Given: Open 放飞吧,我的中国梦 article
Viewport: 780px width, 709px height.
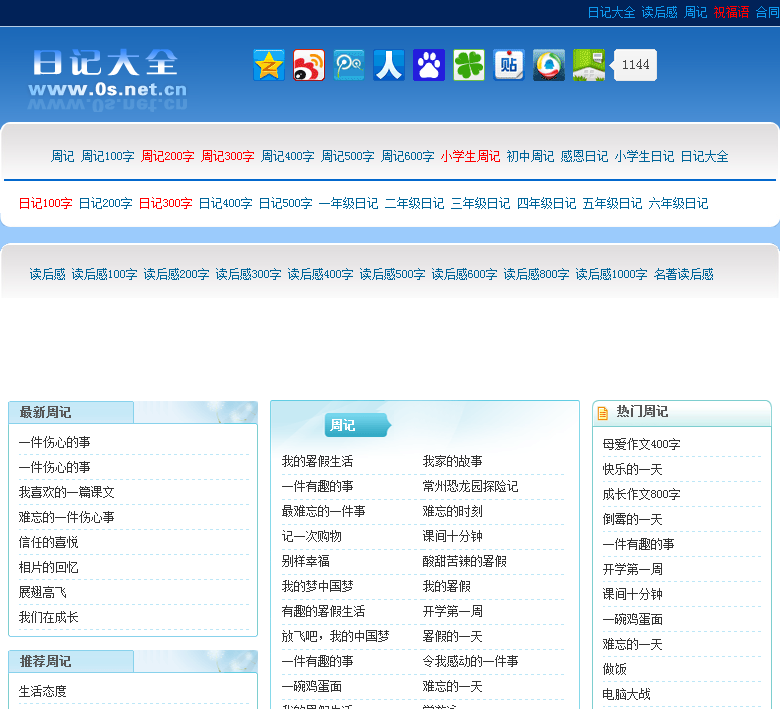Looking at the screenshot, I should (335, 636).
